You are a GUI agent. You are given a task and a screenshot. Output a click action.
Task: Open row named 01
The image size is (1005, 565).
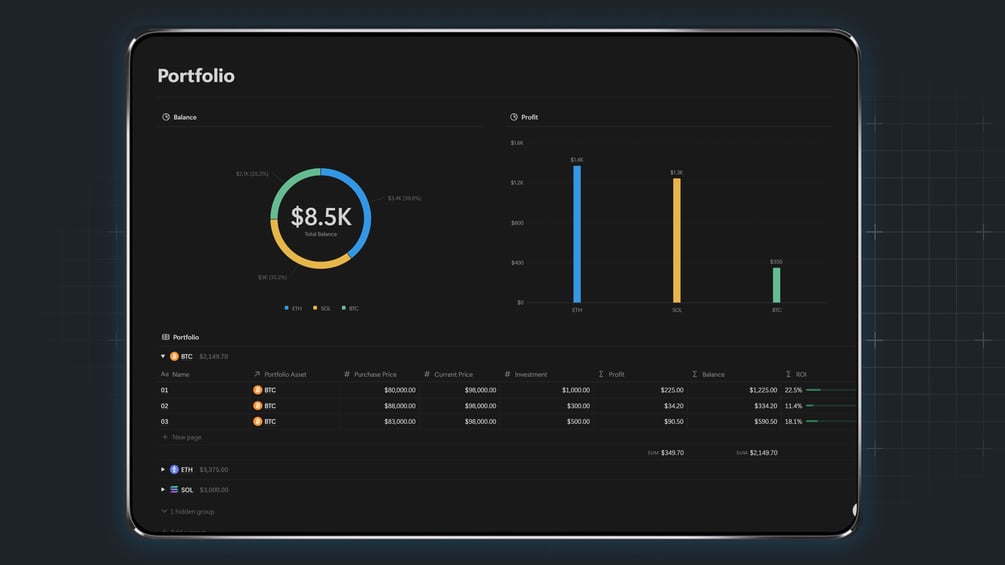click(x=165, y=390)
